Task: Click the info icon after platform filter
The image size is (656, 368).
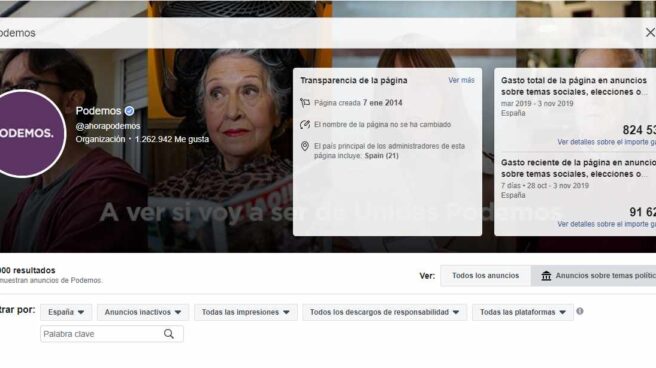Action: pyautogui.click(x=579, y=311)
